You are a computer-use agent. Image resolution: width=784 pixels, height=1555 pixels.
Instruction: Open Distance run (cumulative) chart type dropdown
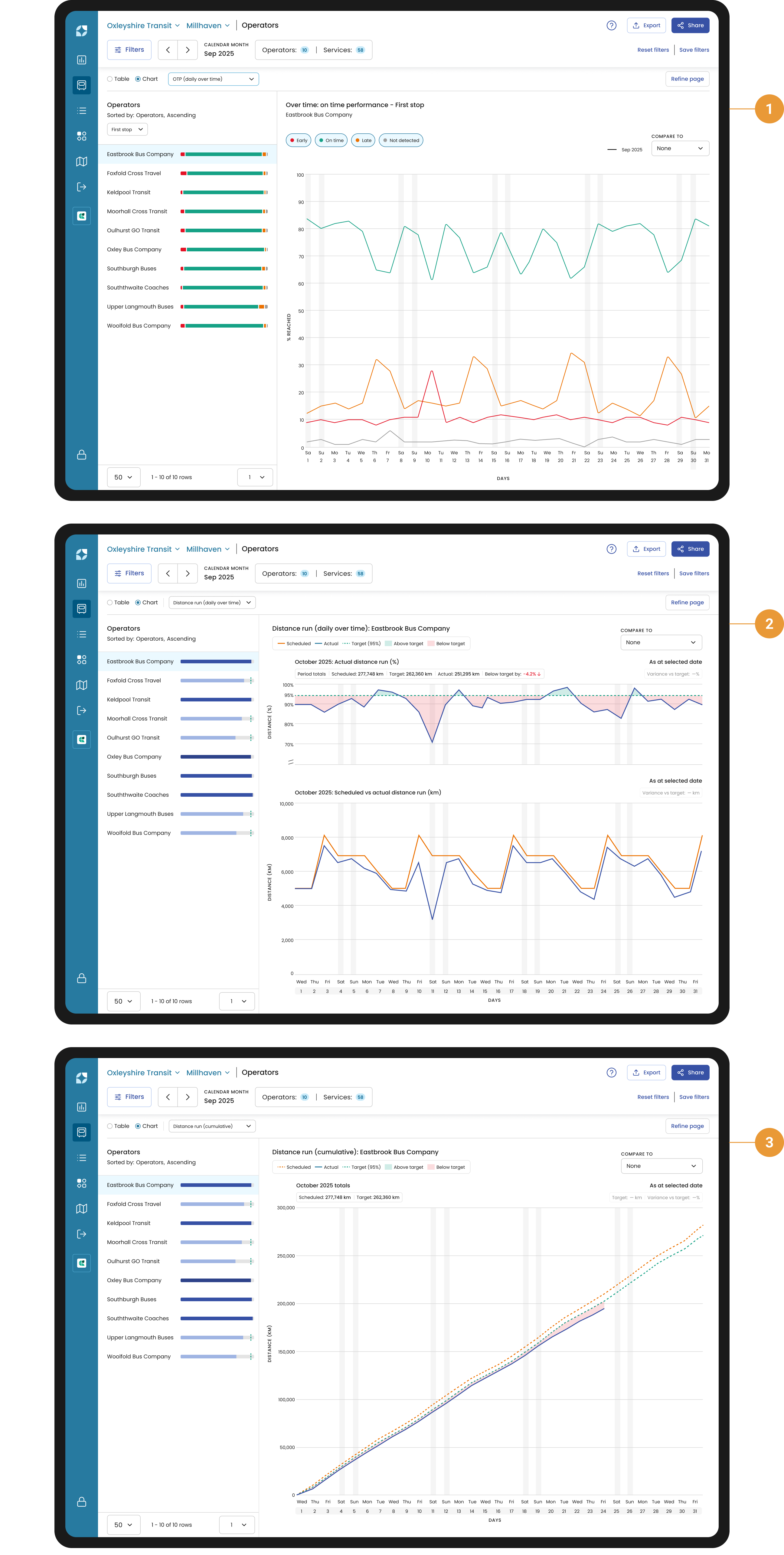[x=212, y=1126]
